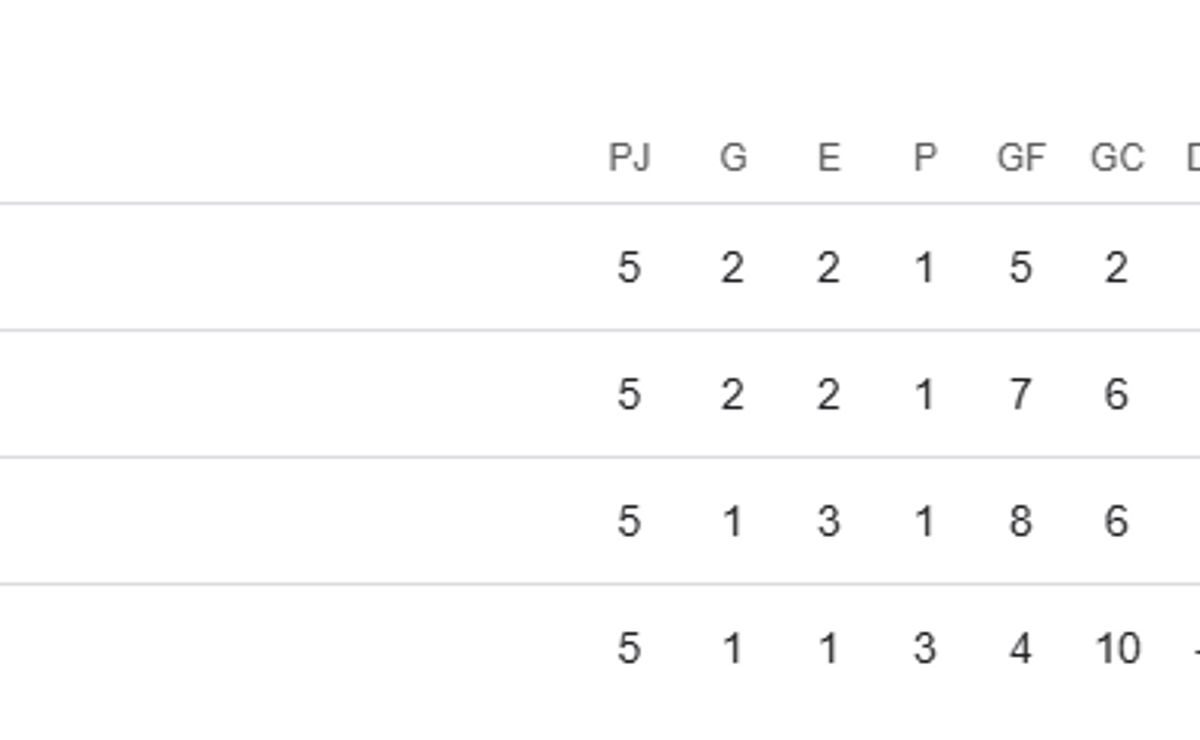Select GC value 6 in row with GF 8
This screenshot has height=740, width=1200.
pos(1117,522)
